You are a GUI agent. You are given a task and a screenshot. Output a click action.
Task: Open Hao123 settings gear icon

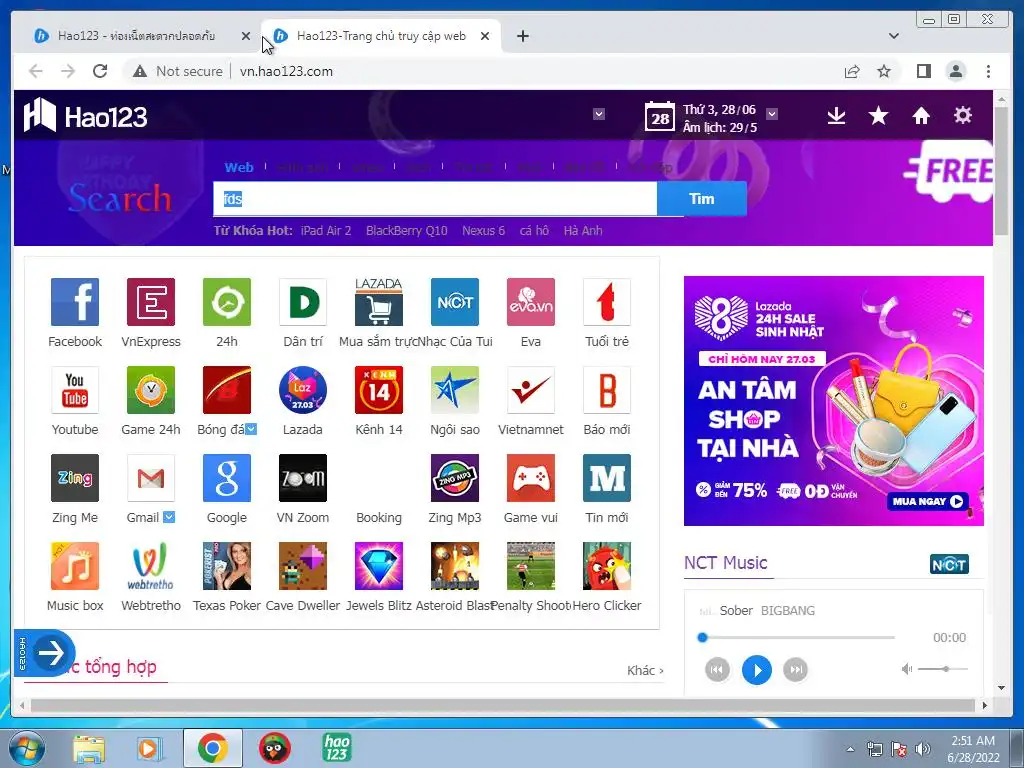tap(963, 116)
